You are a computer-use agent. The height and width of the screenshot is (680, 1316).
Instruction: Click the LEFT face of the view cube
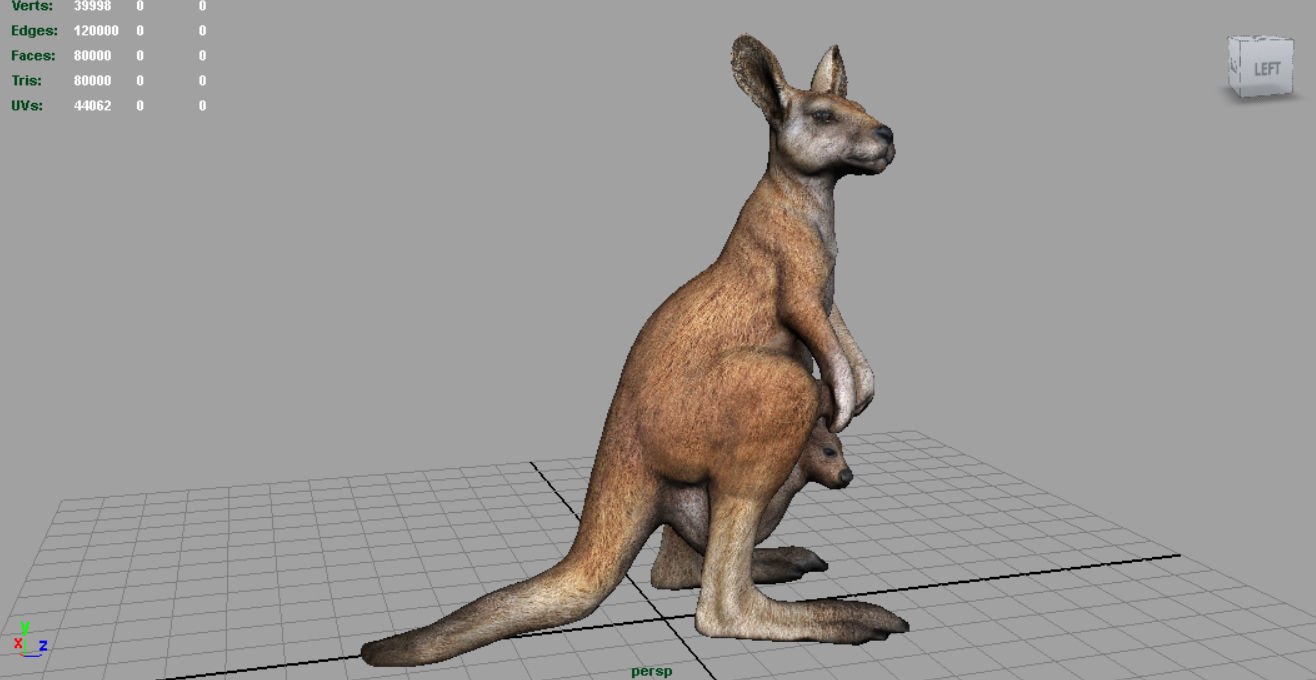click(x=1267, y=68)
